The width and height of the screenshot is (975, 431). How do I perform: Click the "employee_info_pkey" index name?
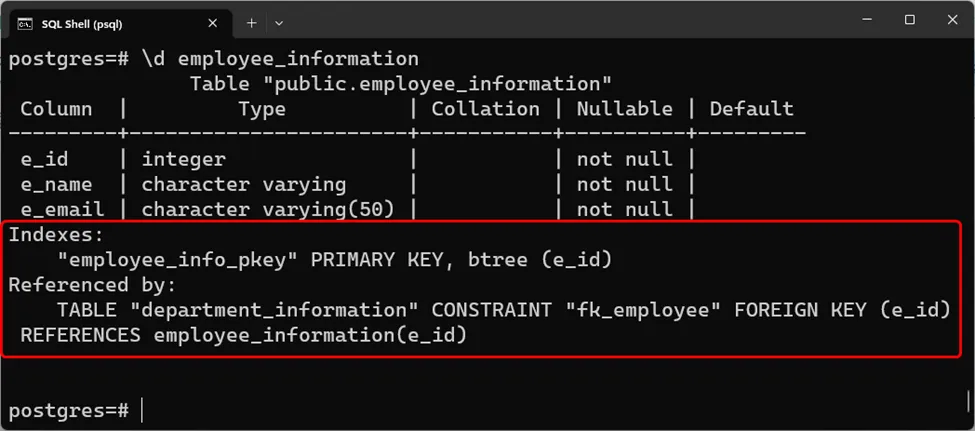178,260
